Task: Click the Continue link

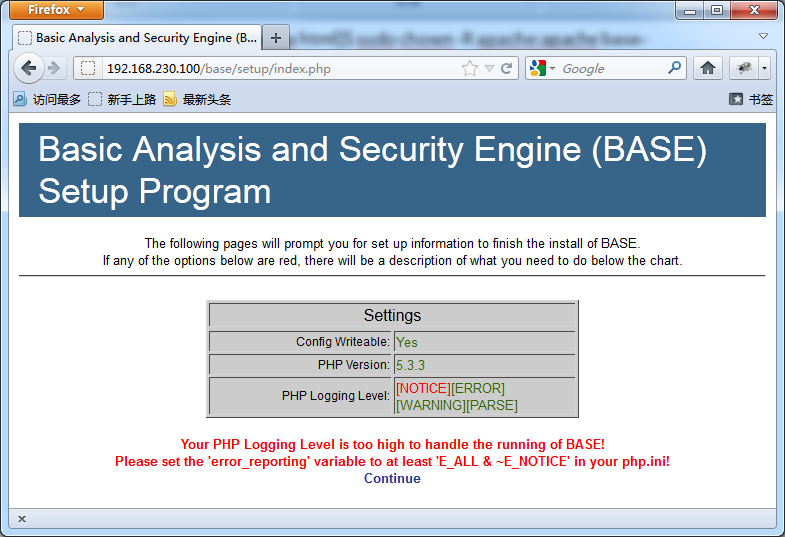Action: click(x=392, y=478)
